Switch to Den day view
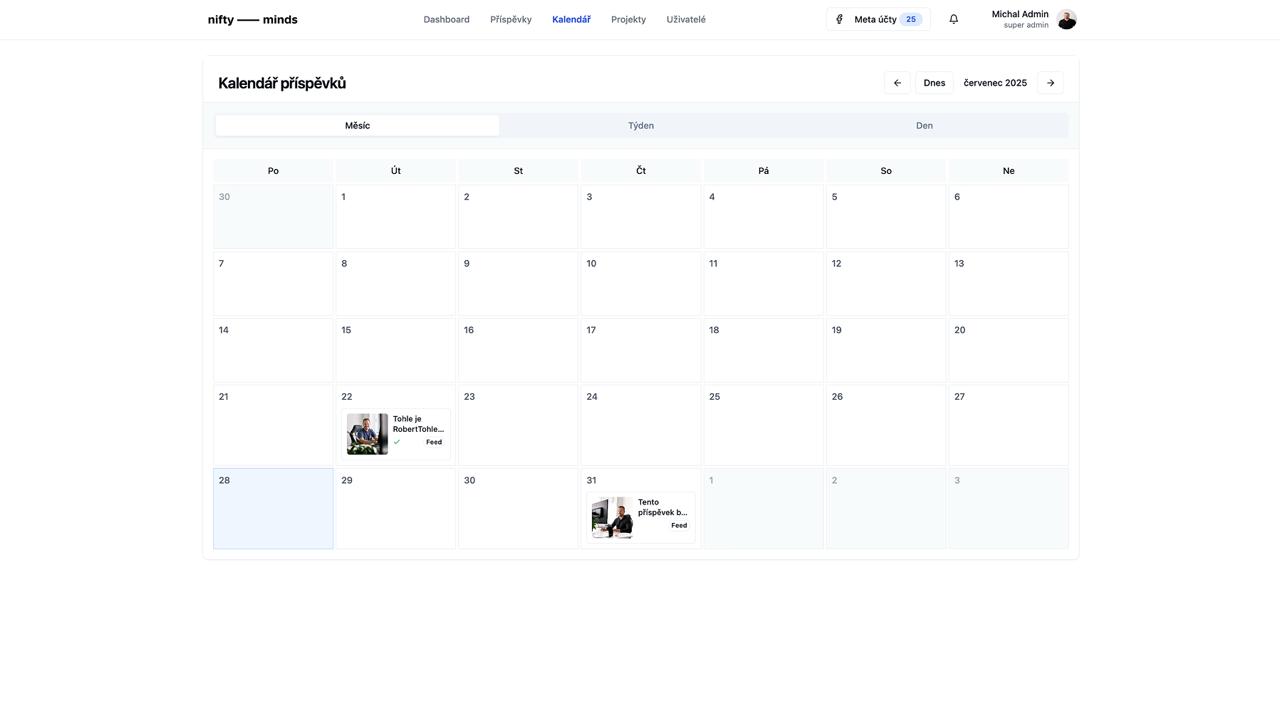 tap(924, 126)
